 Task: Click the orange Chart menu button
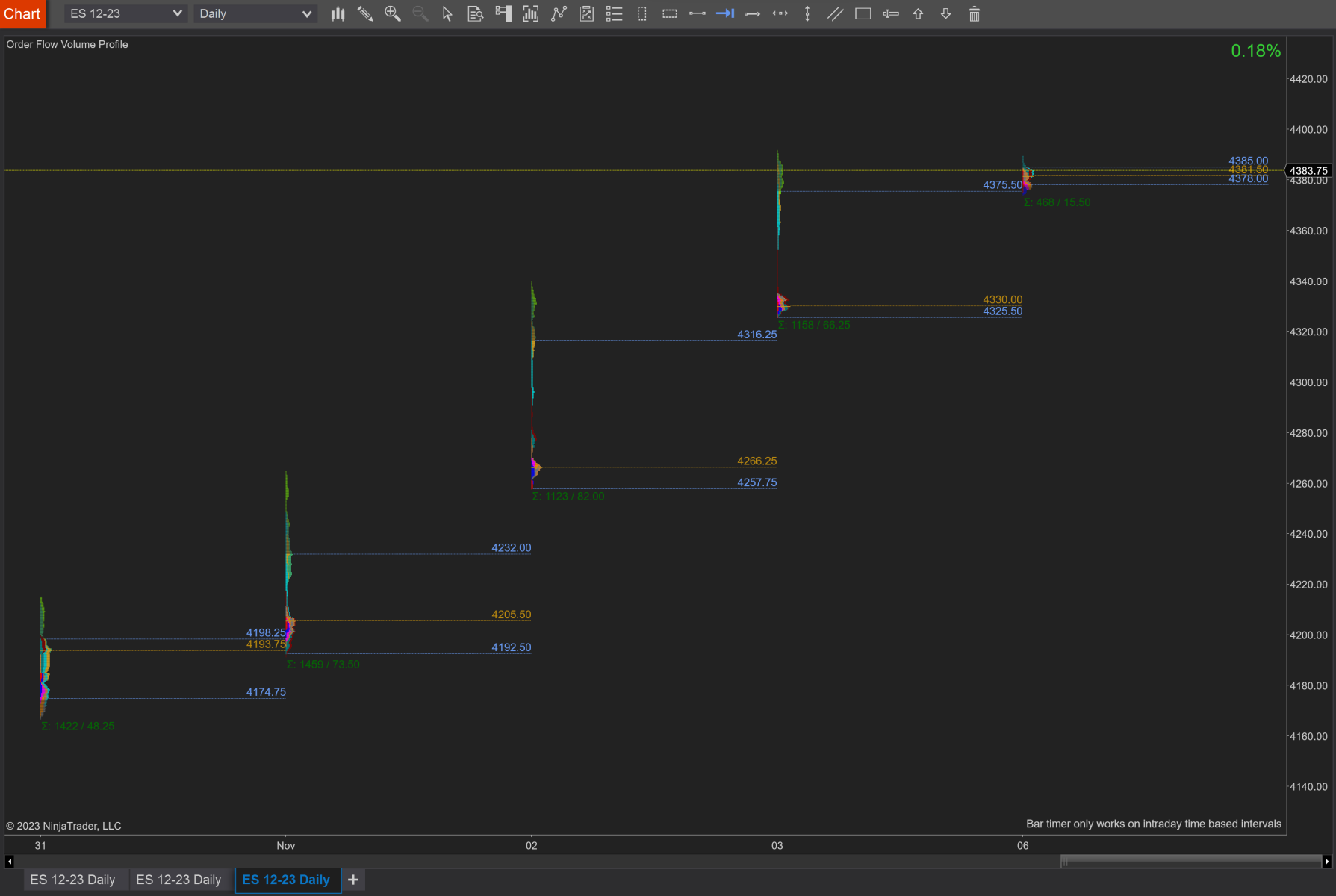pos(22,13)
